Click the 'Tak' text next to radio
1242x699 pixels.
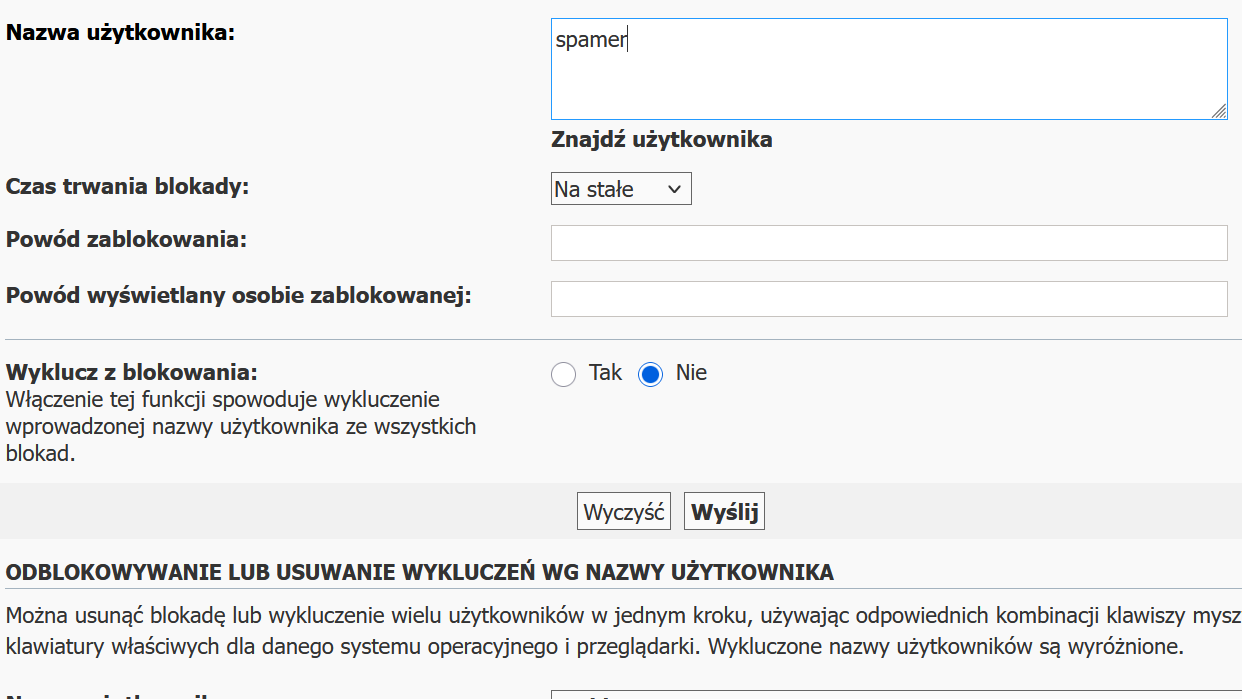point(605,373)
